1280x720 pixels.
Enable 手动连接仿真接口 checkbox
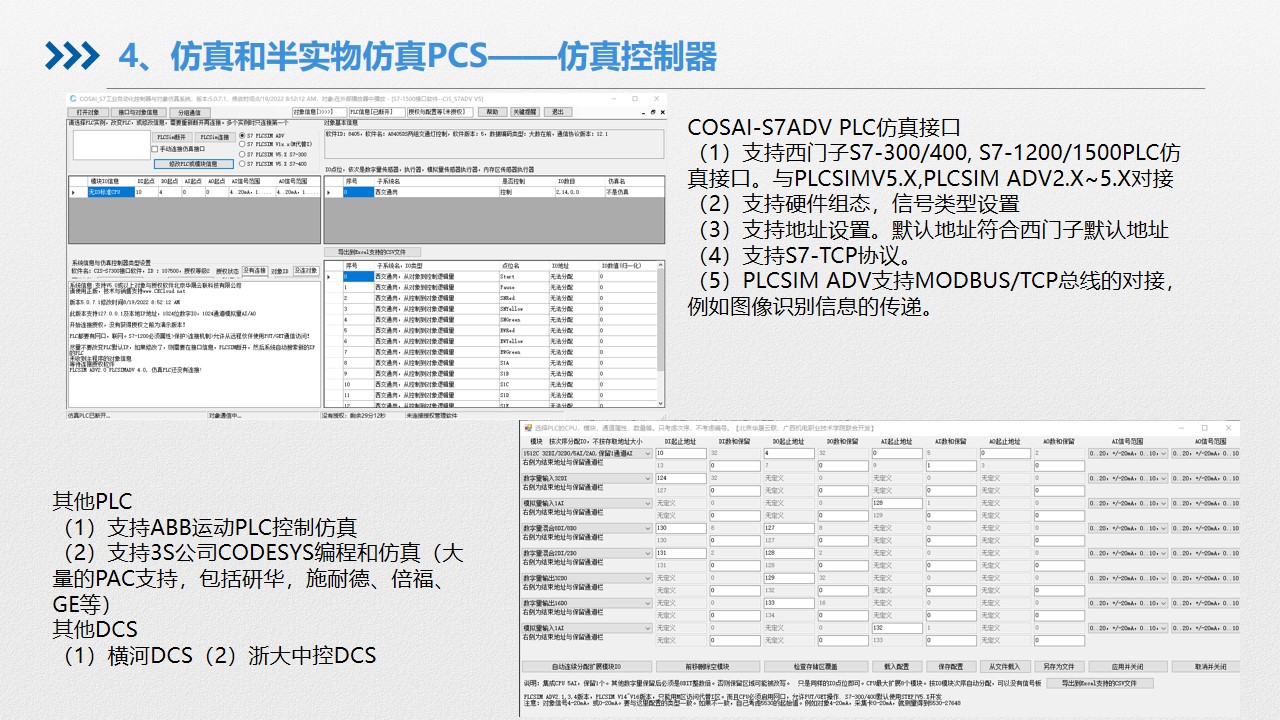154,149
